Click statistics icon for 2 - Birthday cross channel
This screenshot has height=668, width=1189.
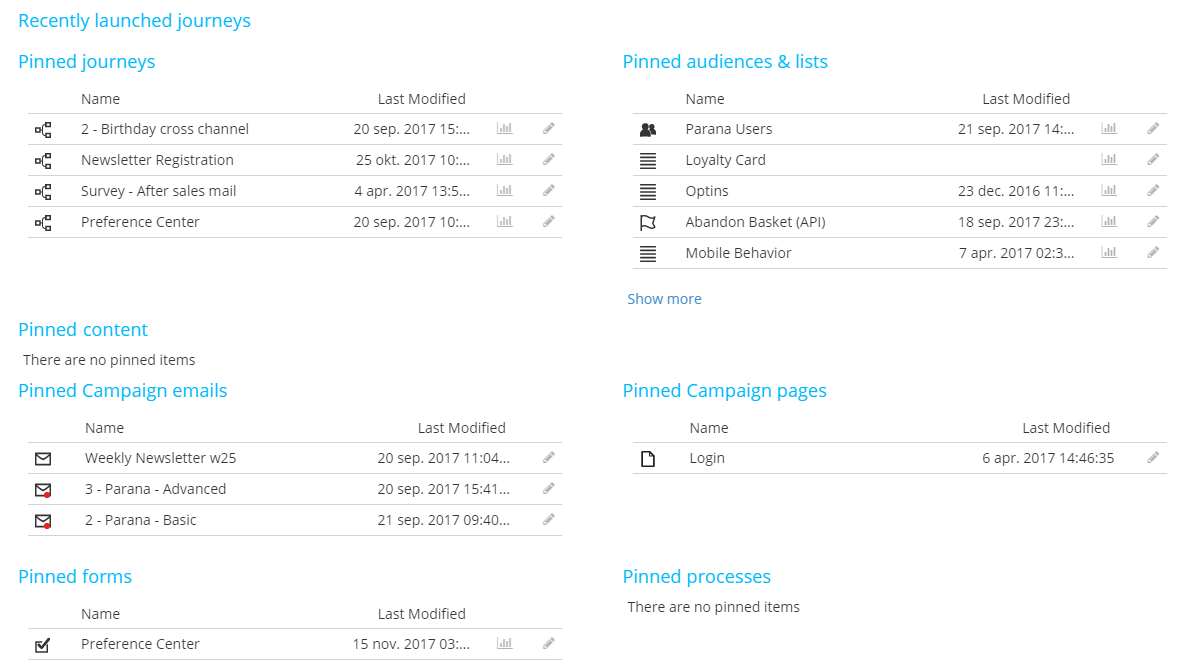point(504,129)
